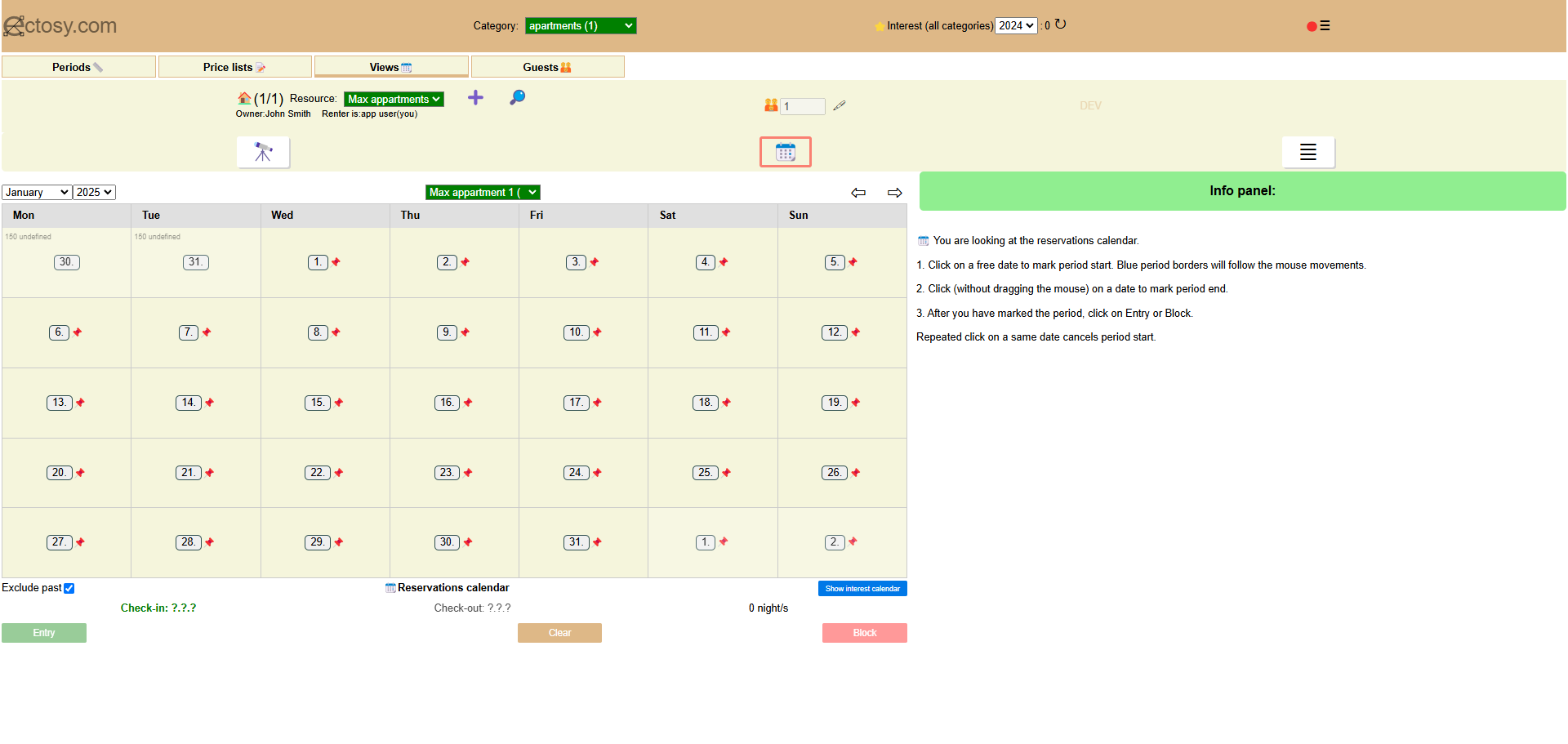Open the Guests tab
Viewport: 1568px width, 744px height.
[547, 67]
